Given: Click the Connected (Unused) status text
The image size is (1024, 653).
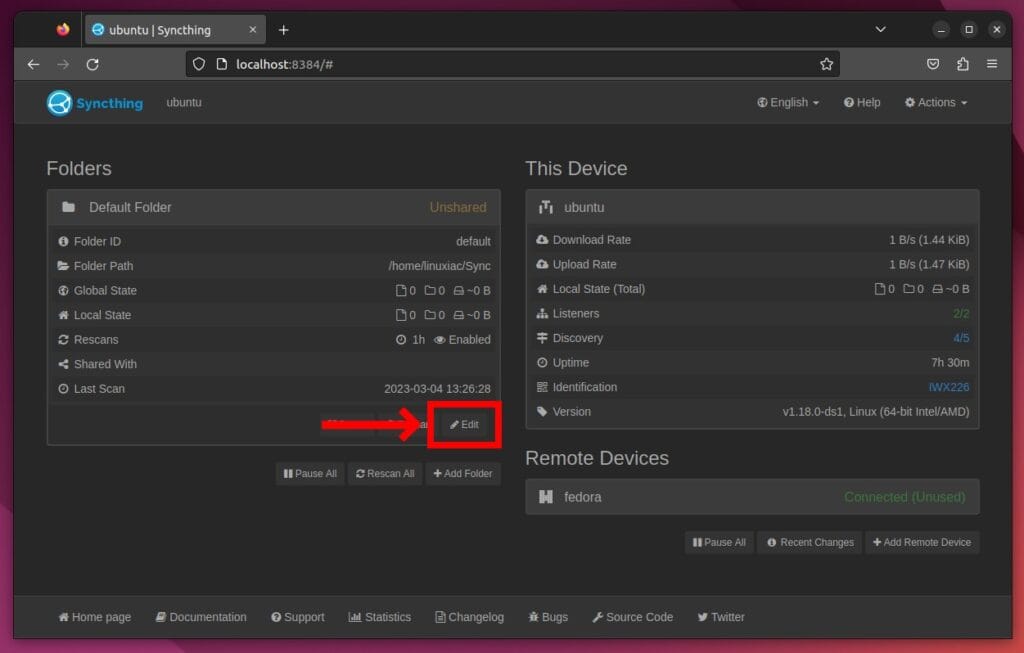Looking at the screenshot, I should tap(904, 497).
